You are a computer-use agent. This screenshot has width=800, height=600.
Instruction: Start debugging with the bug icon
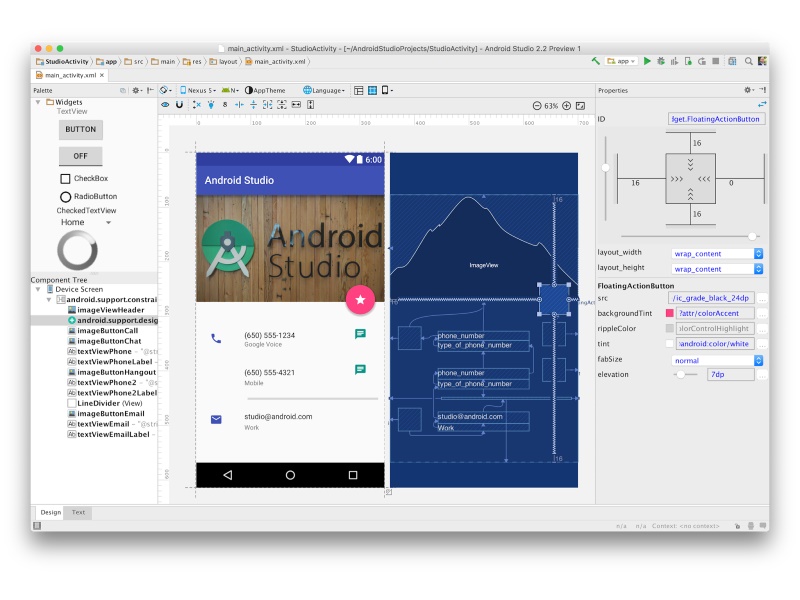coord(661,61)
